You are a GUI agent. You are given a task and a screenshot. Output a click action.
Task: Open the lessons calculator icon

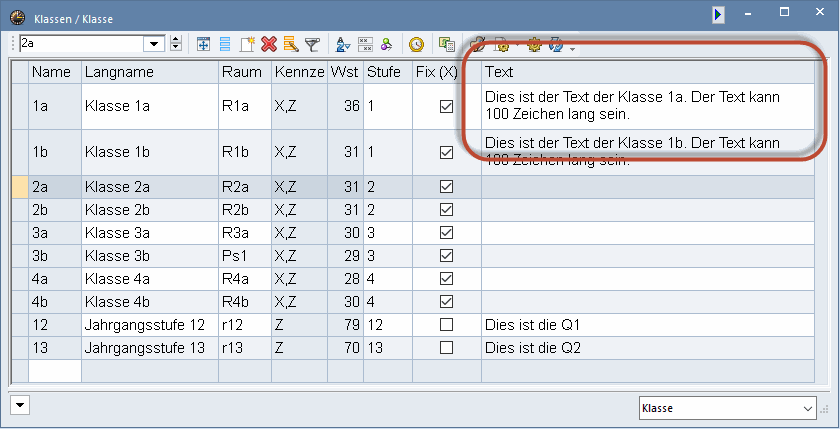tap(446, 44)
